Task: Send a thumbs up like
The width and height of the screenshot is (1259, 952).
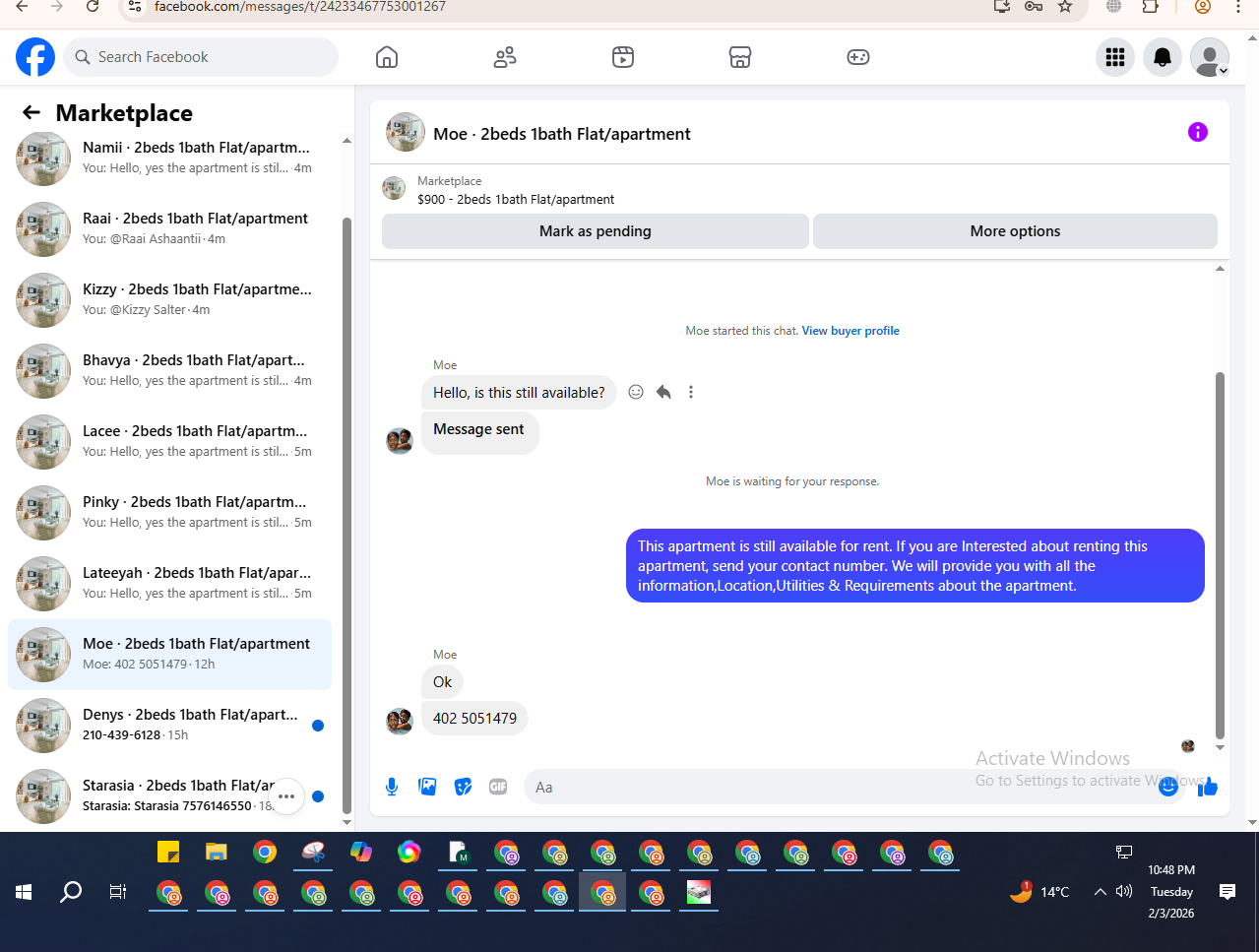Action: pyautogui.click(x=1208, y=787)
